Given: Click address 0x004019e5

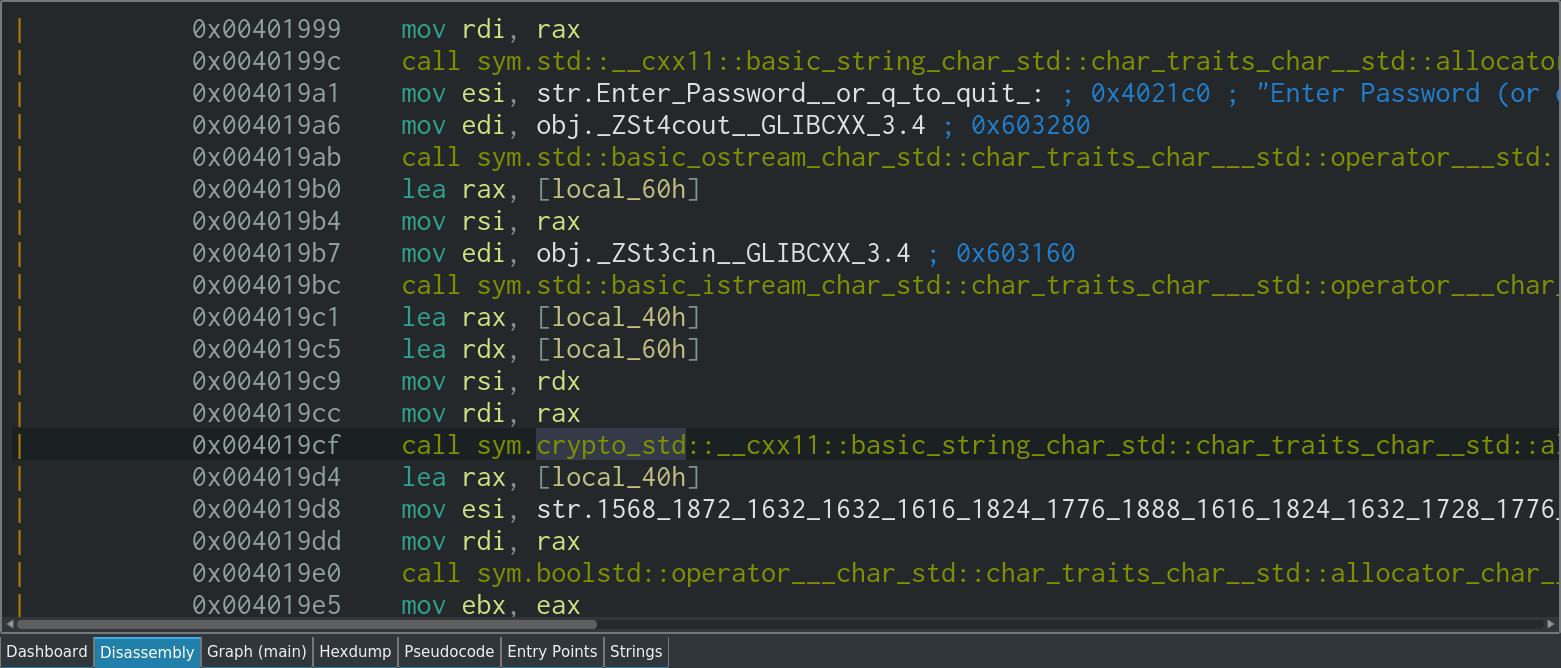Looking at the screenshot, I should pos(266,606).
